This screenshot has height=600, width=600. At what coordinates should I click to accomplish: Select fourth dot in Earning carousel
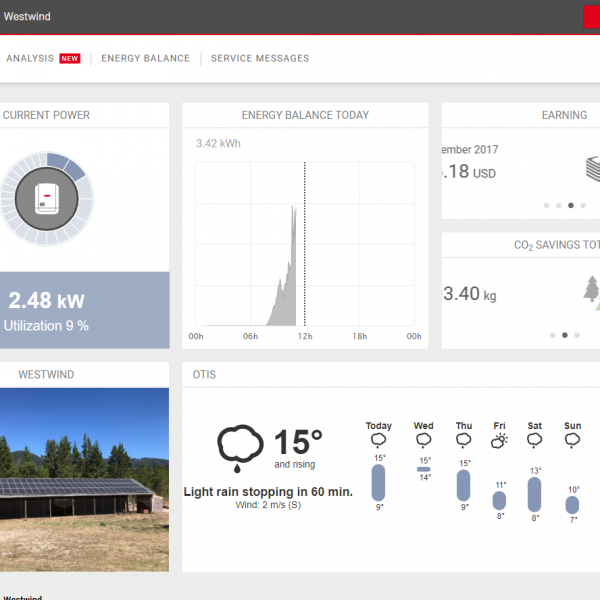[x=583, y=205]
